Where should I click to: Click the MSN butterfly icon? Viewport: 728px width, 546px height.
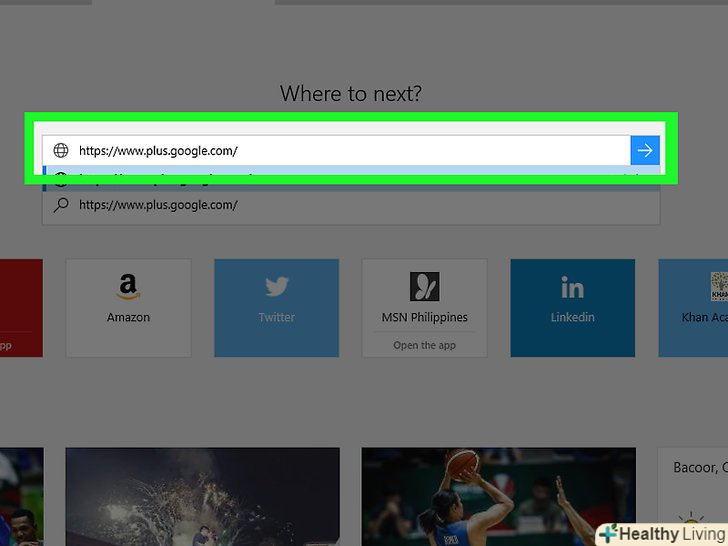424,286
